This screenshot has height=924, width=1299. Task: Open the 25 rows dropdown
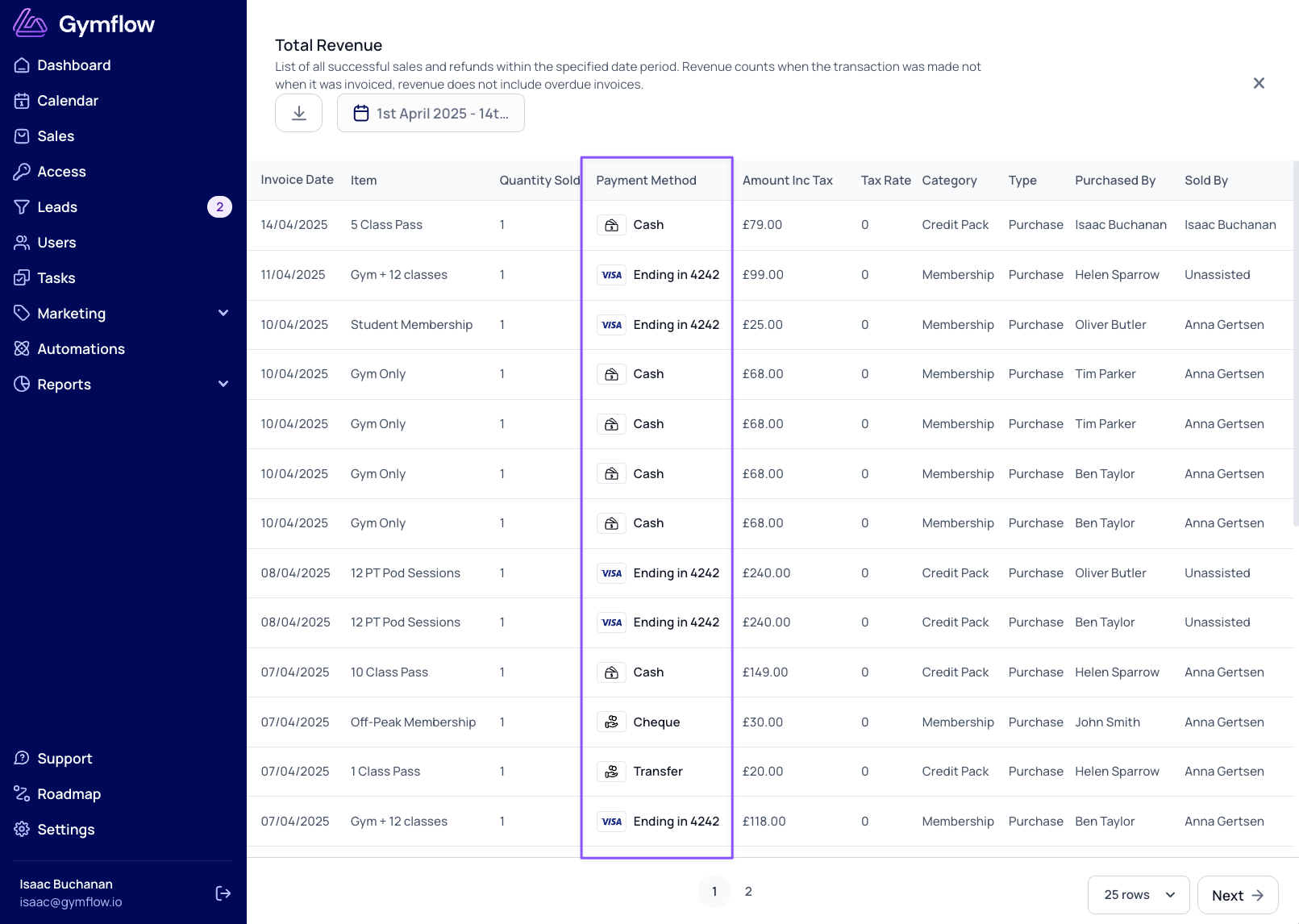(x=1139, y=895)
